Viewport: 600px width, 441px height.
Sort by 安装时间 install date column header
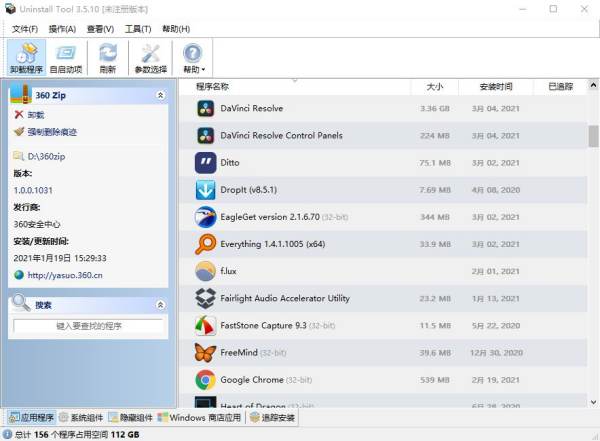tap(496, 87)
